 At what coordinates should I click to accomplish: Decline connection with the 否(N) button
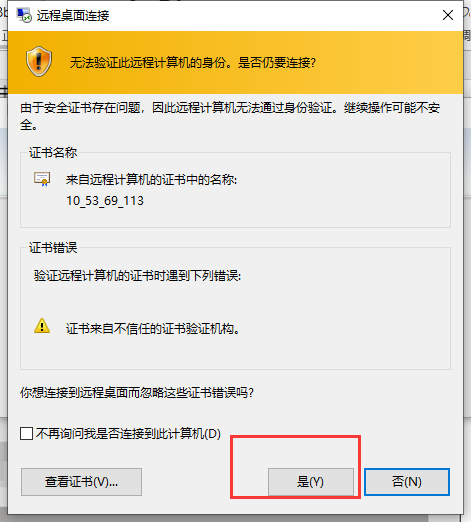pos(407,482)
